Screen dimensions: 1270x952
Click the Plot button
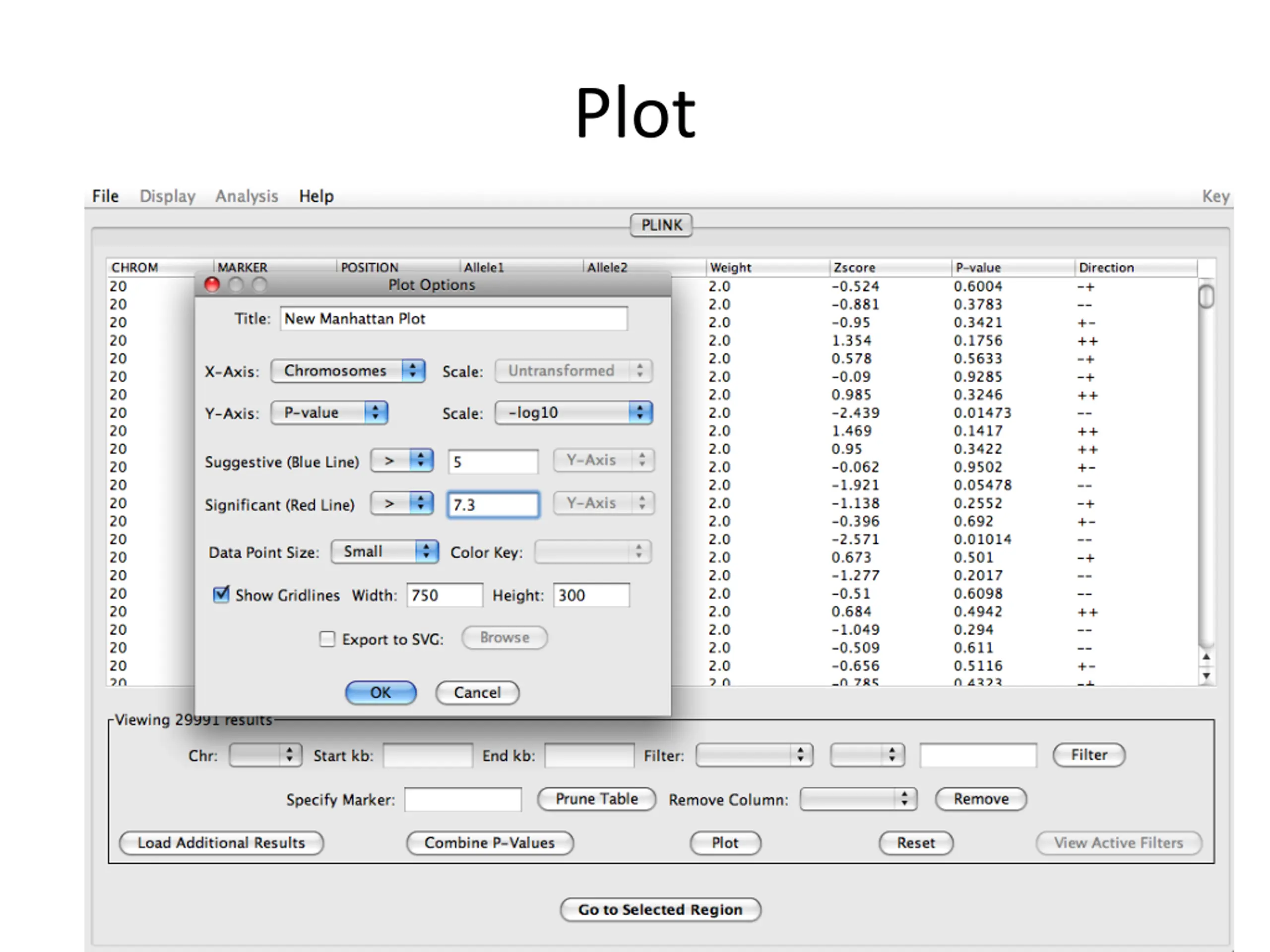[x=725, y=843]
